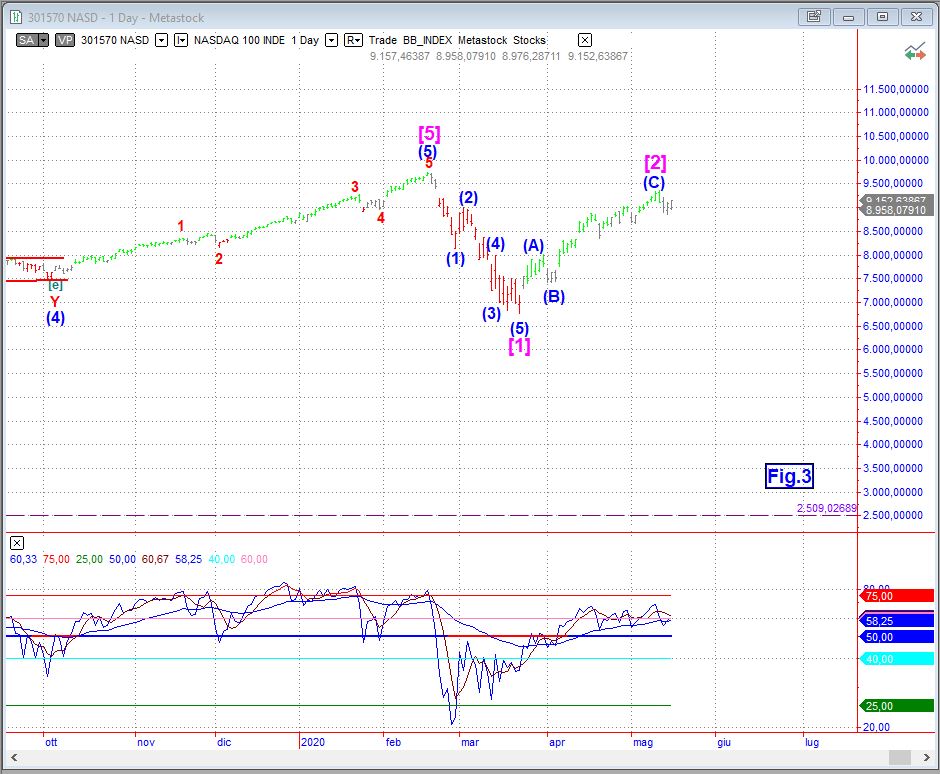Click the 60,67 indicator value
The height and width of the screenshot is (774, 940).
[x=155, y=559]
